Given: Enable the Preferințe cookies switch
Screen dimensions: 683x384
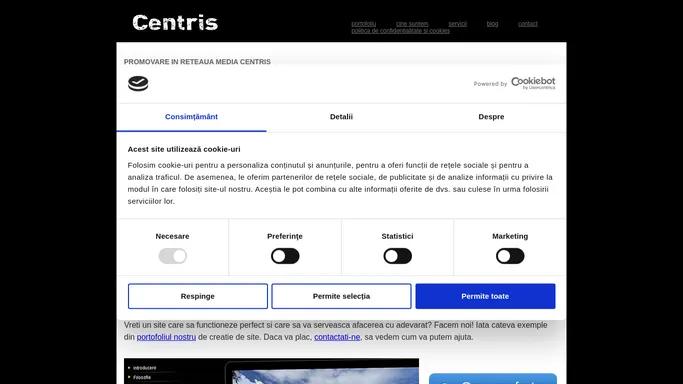Looking at the screenshot, I should (x=285, y=256).
